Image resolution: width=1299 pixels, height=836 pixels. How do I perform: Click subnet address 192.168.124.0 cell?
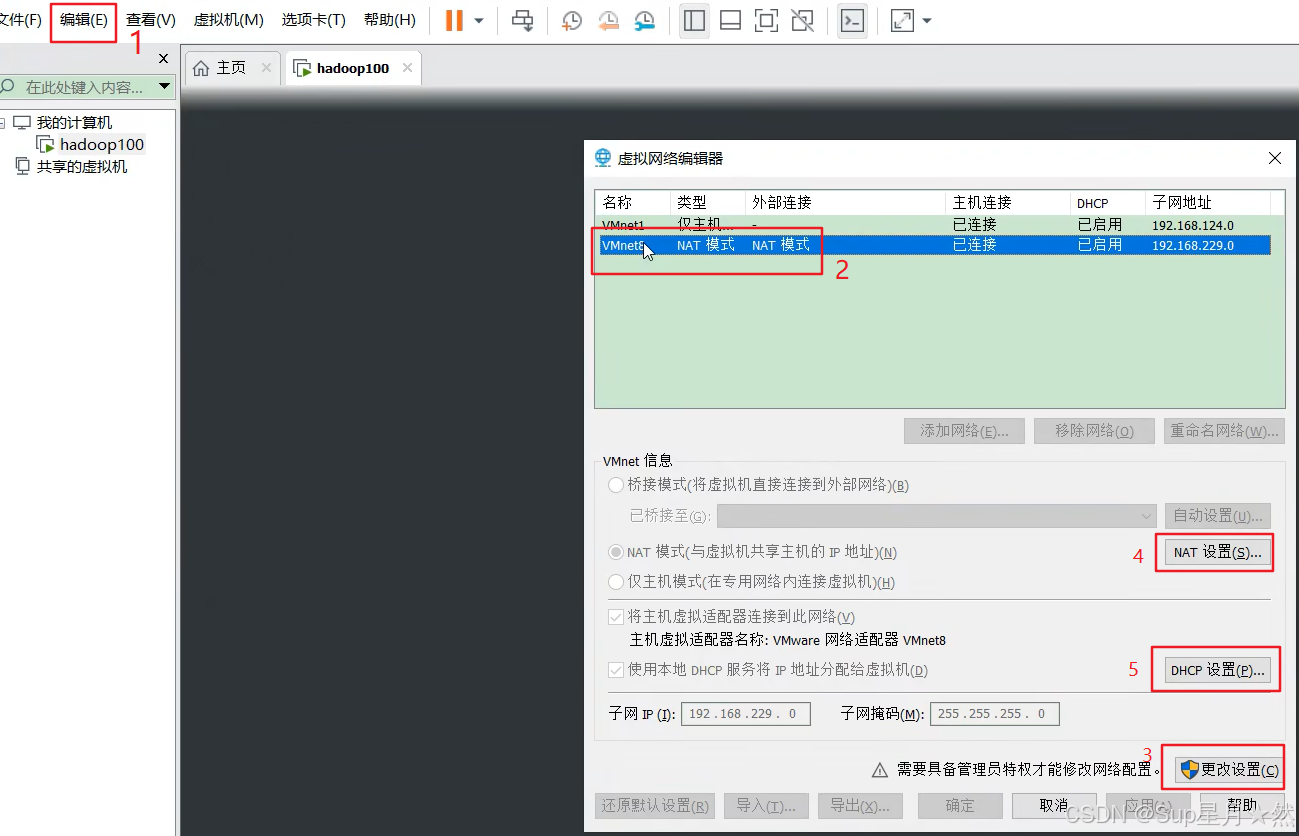[x=1192, y=226]
